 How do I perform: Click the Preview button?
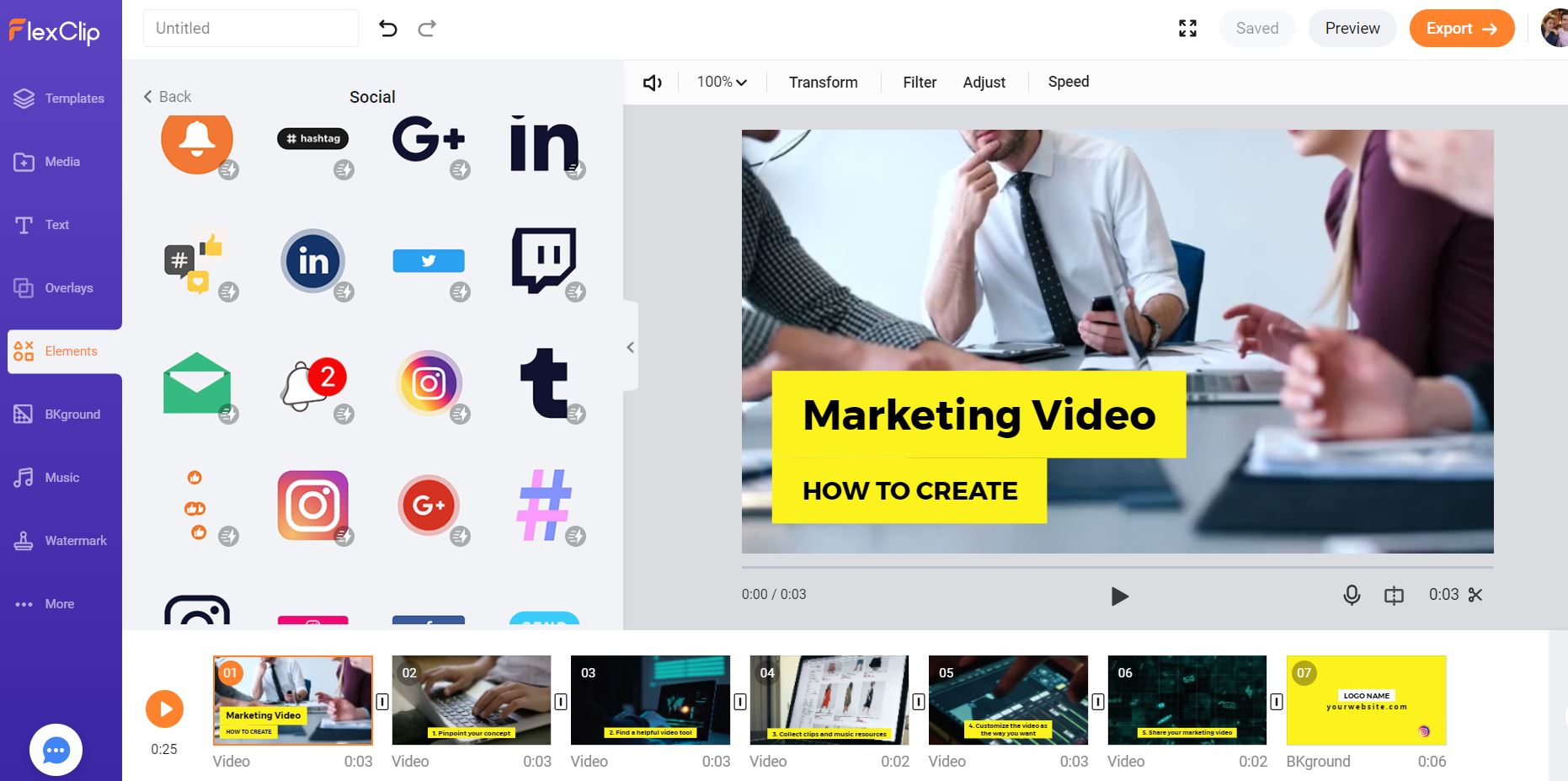[x=1352, y=29]
